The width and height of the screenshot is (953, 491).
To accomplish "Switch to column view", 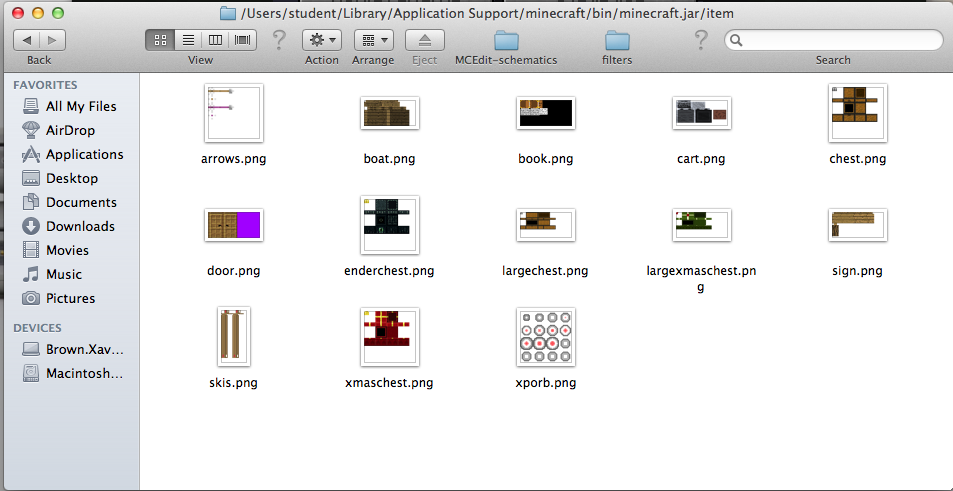I will (215, 41).
